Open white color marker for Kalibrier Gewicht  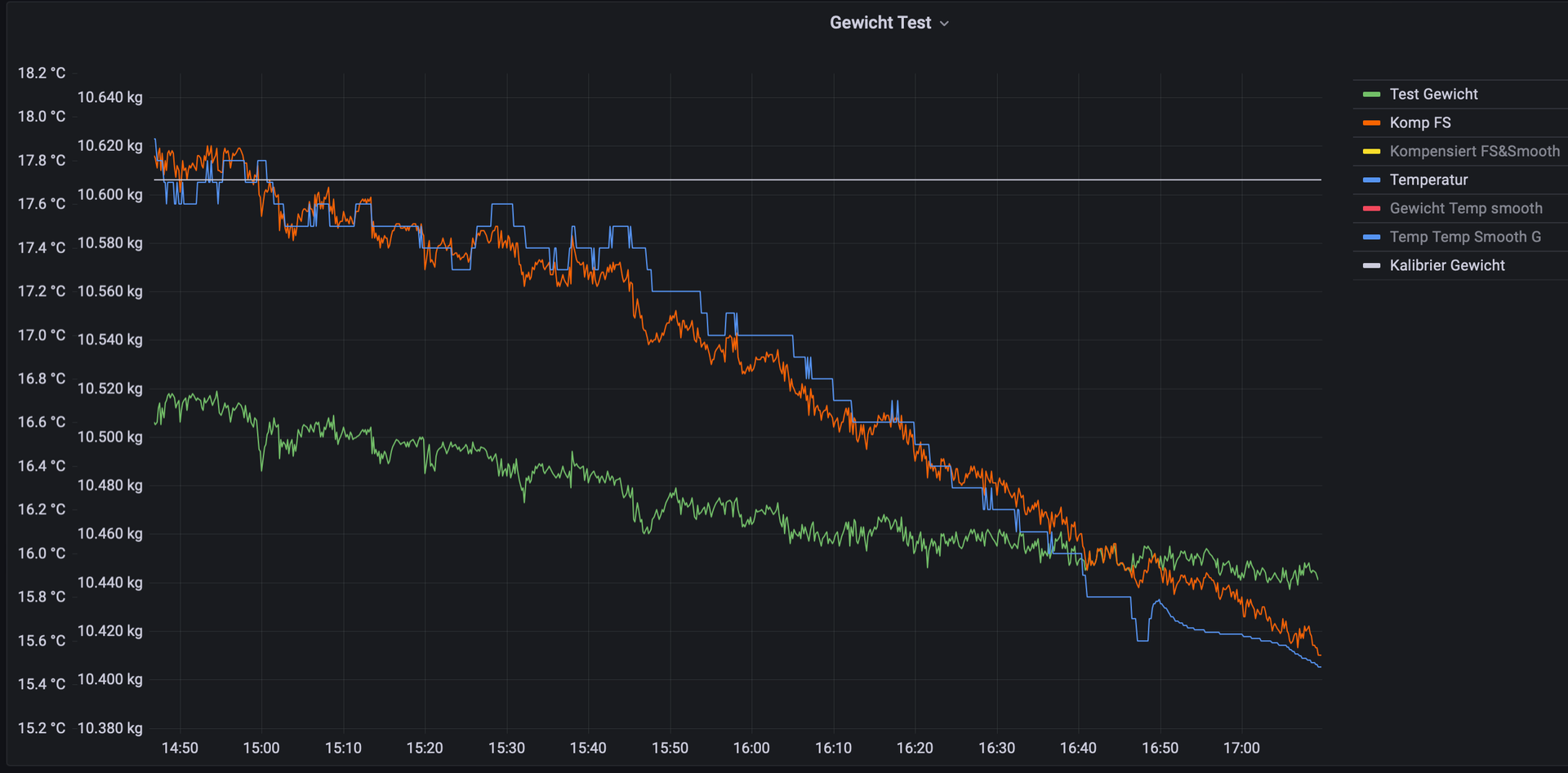(1371, 266)
